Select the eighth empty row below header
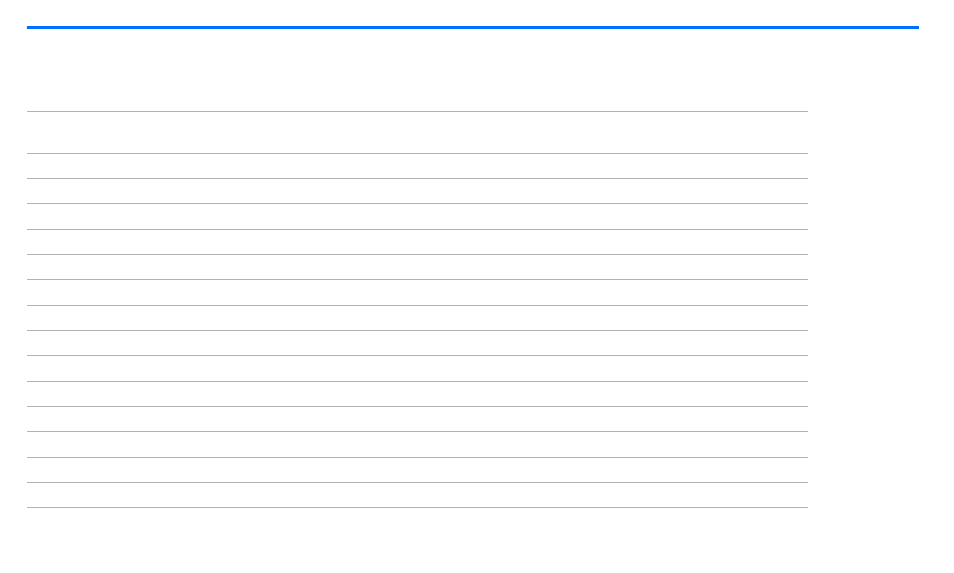 (417, 343)
